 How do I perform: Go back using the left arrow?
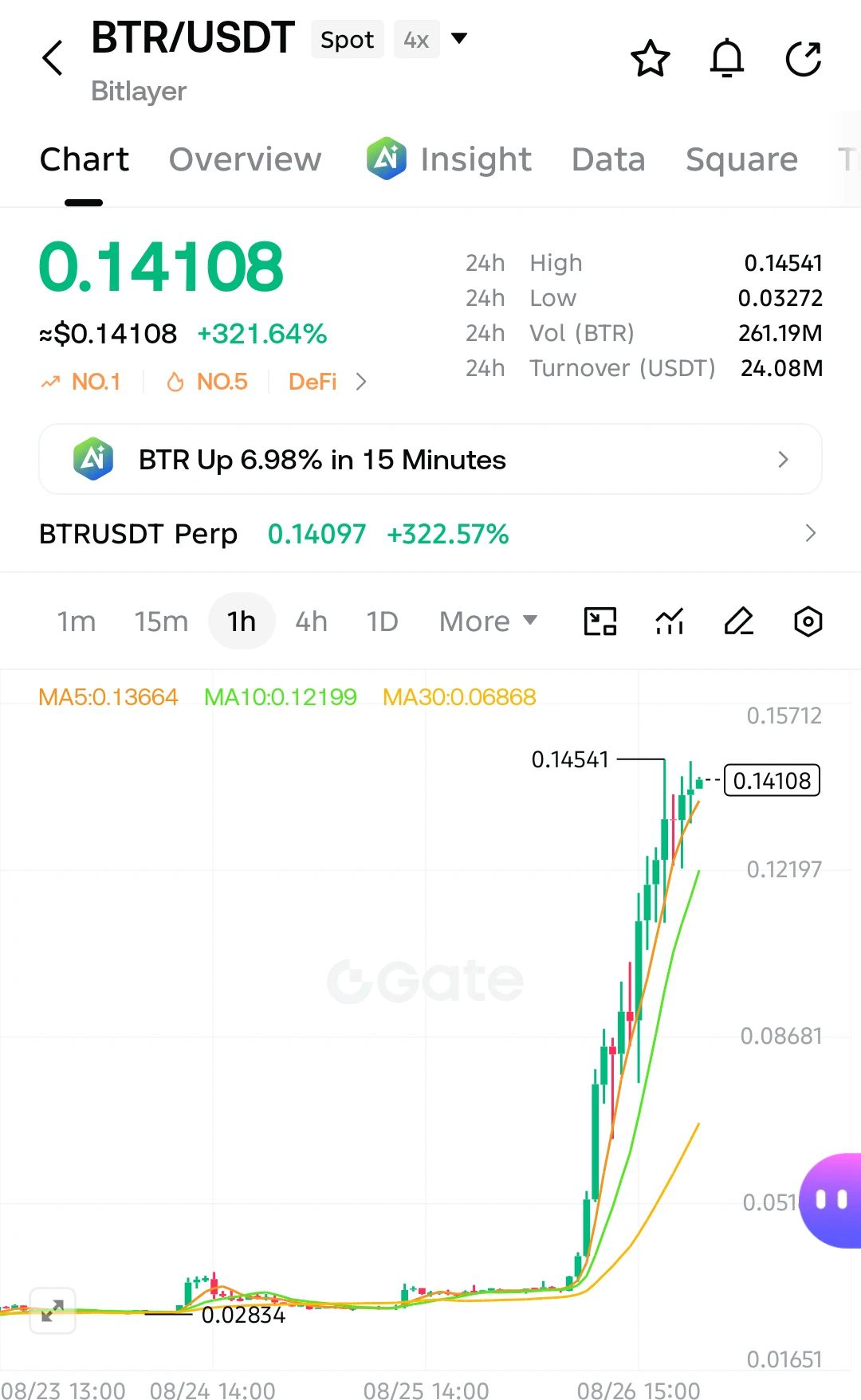point(53,58)
